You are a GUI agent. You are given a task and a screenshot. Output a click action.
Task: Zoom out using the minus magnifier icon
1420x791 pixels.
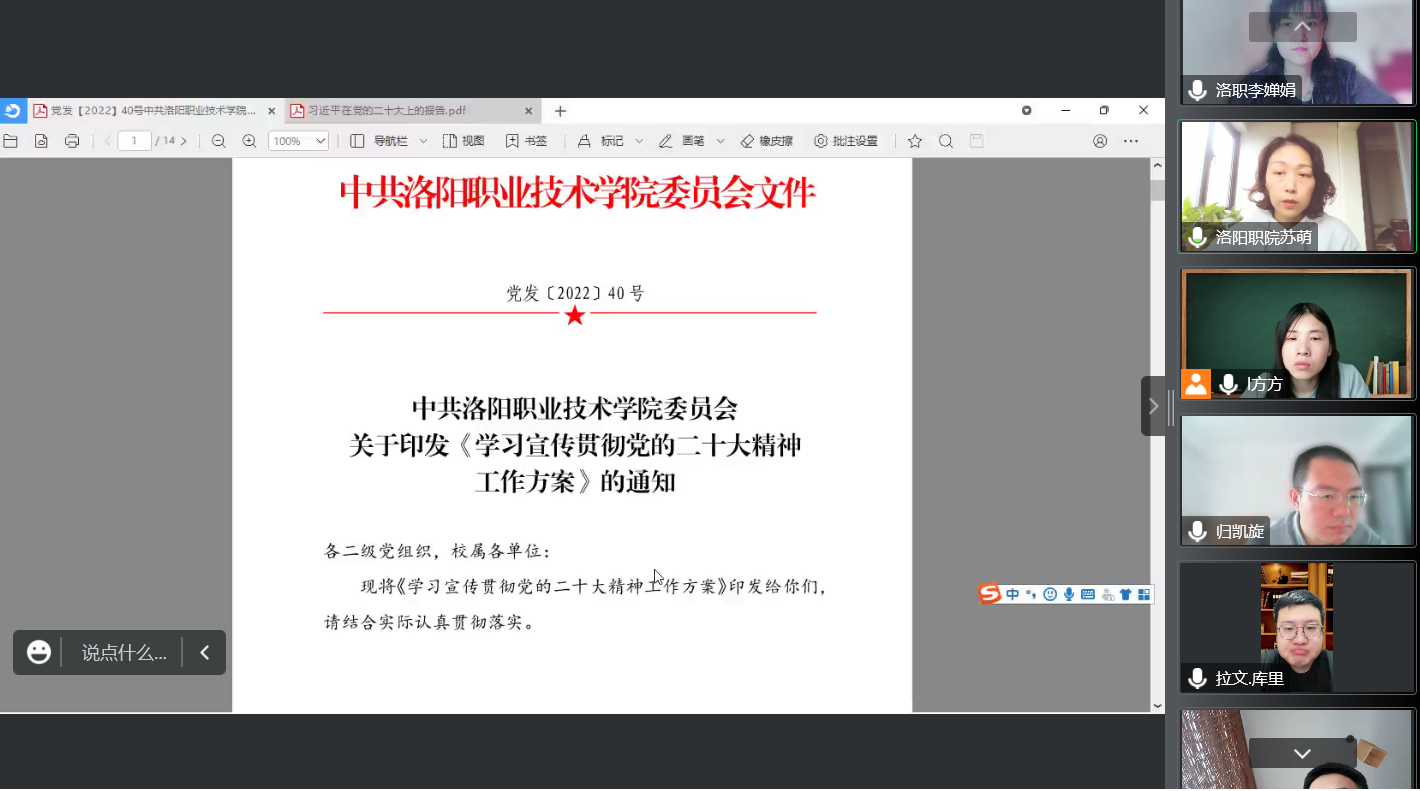click(218, 141)
